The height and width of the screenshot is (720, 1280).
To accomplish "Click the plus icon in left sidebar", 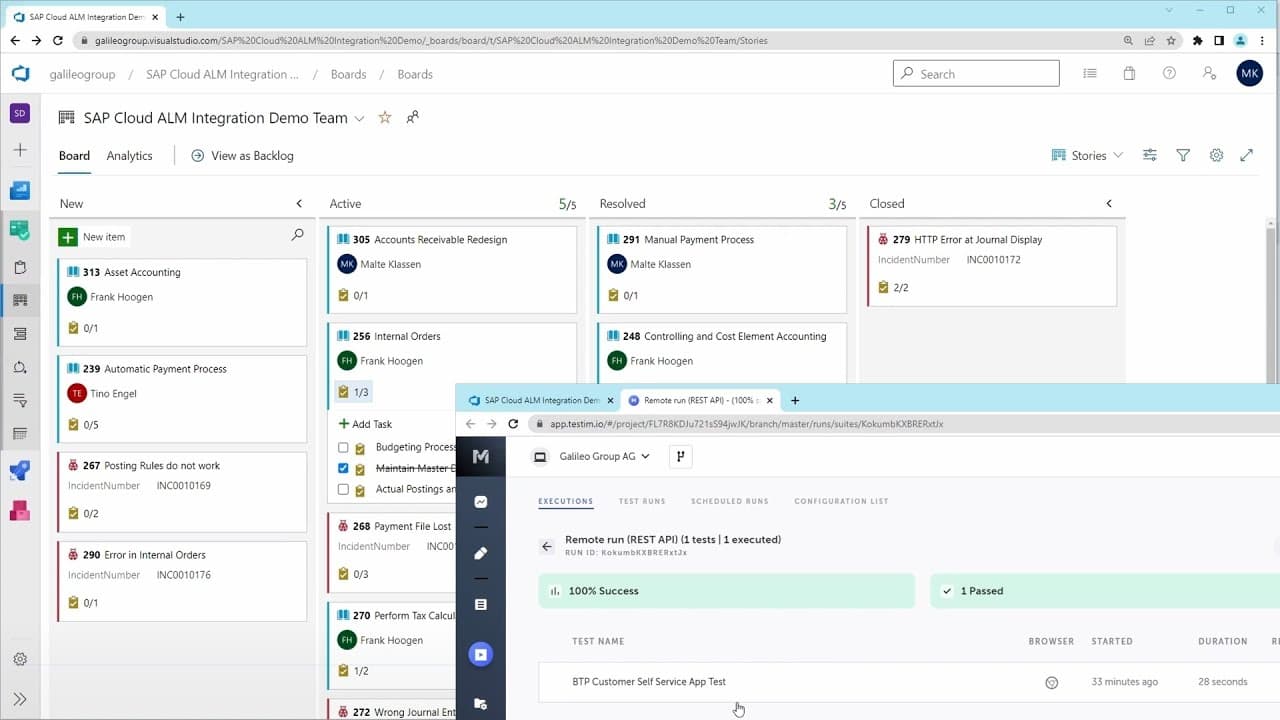I will pos(20,150).
